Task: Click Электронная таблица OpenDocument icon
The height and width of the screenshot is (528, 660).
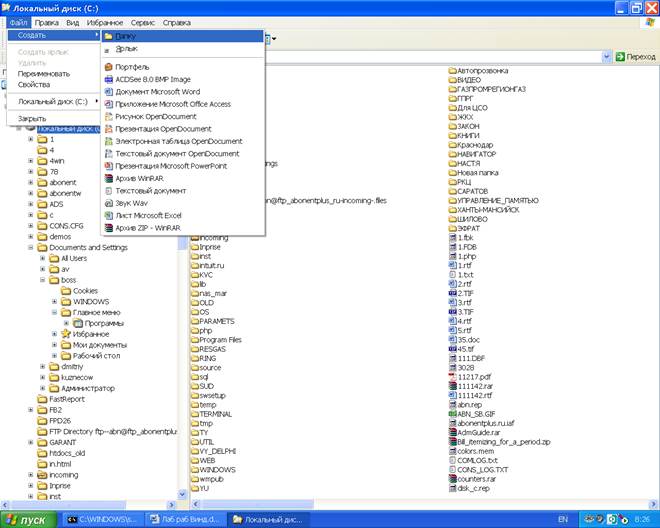Action: (109, 141)
